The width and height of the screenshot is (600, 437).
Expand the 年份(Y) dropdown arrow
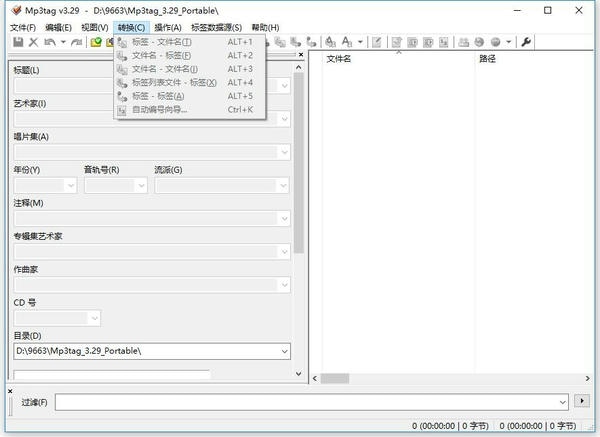coord(71,186)
